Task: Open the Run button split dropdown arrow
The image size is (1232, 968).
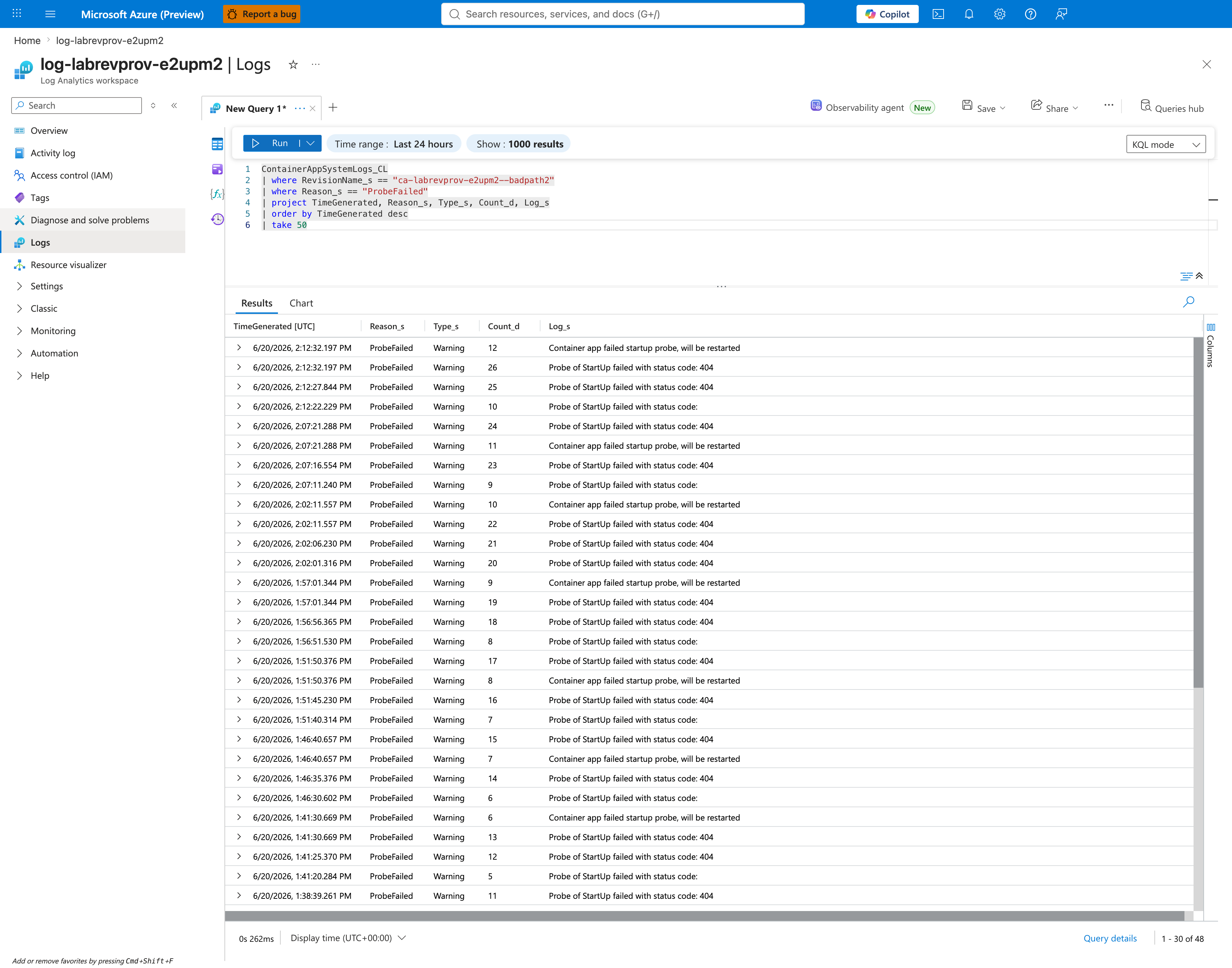Action: (311, 143)
